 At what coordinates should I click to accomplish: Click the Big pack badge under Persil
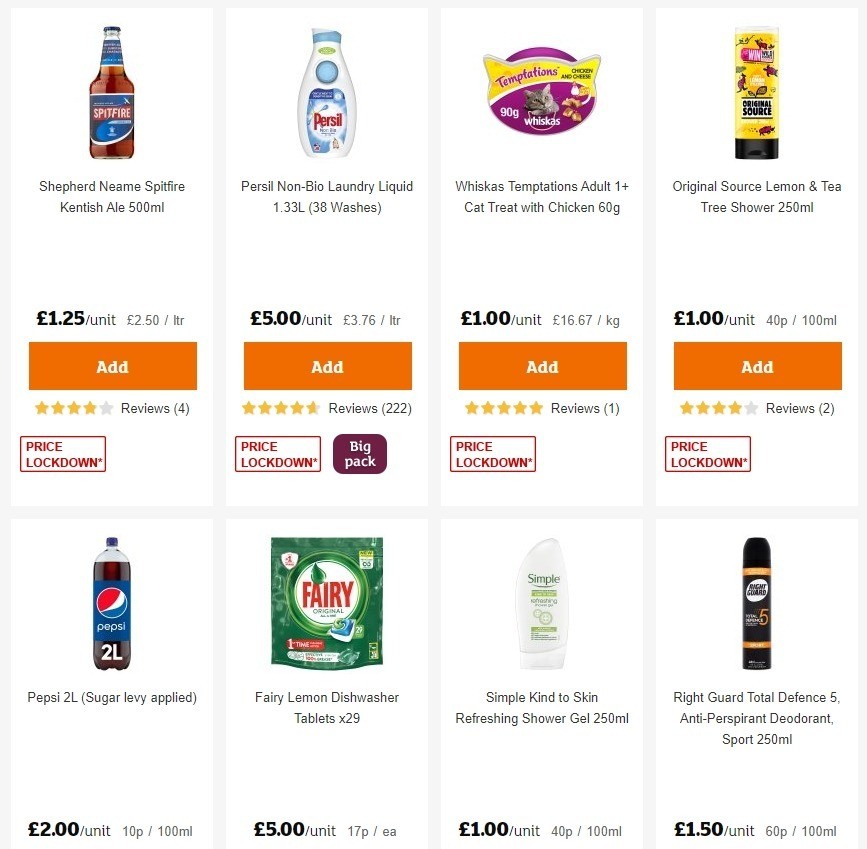(x=359, y=453)
